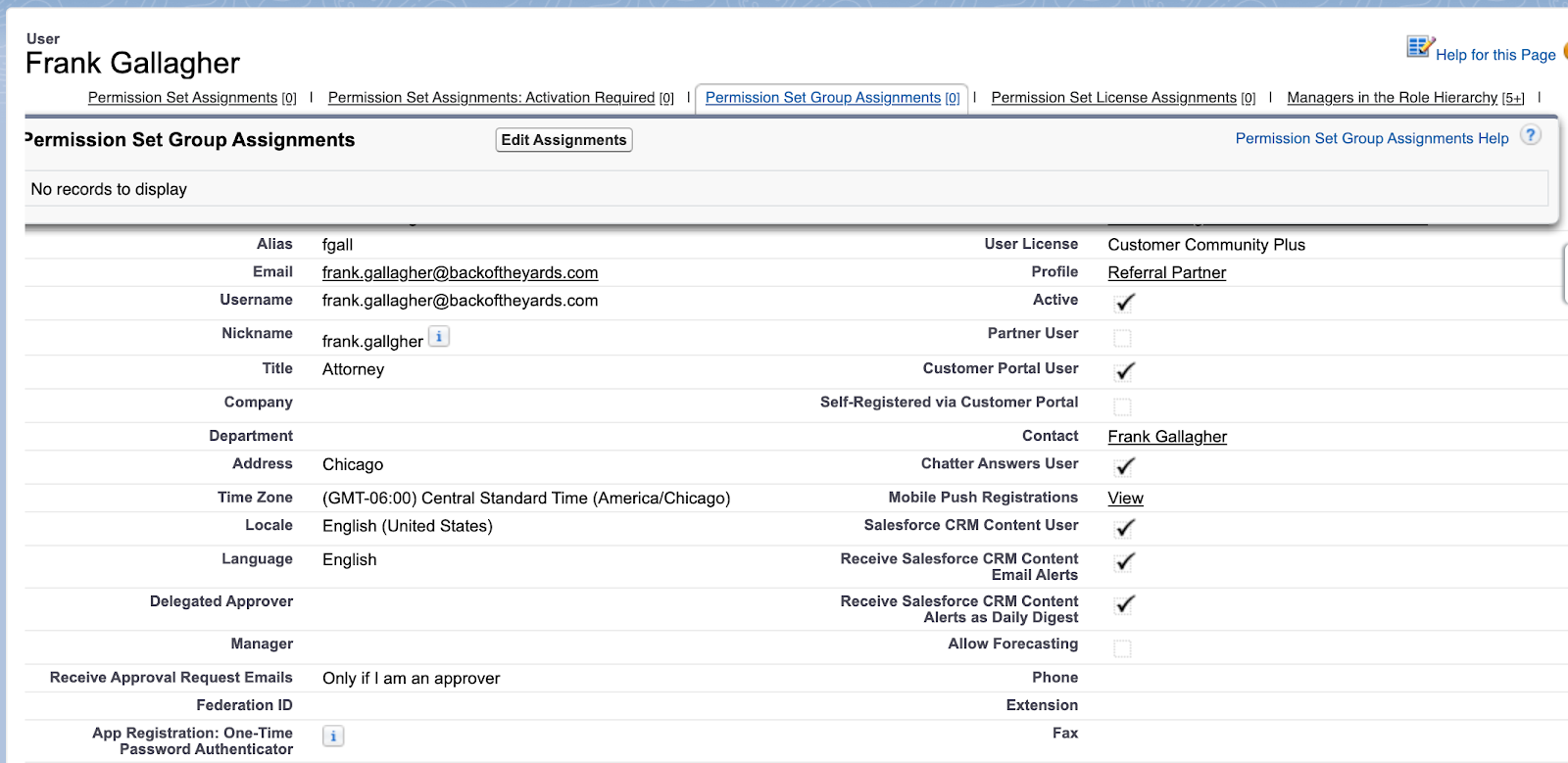Click Help for this Page link
Viewport: 1568px width, 763px height.
click(x=1495, y=55)
